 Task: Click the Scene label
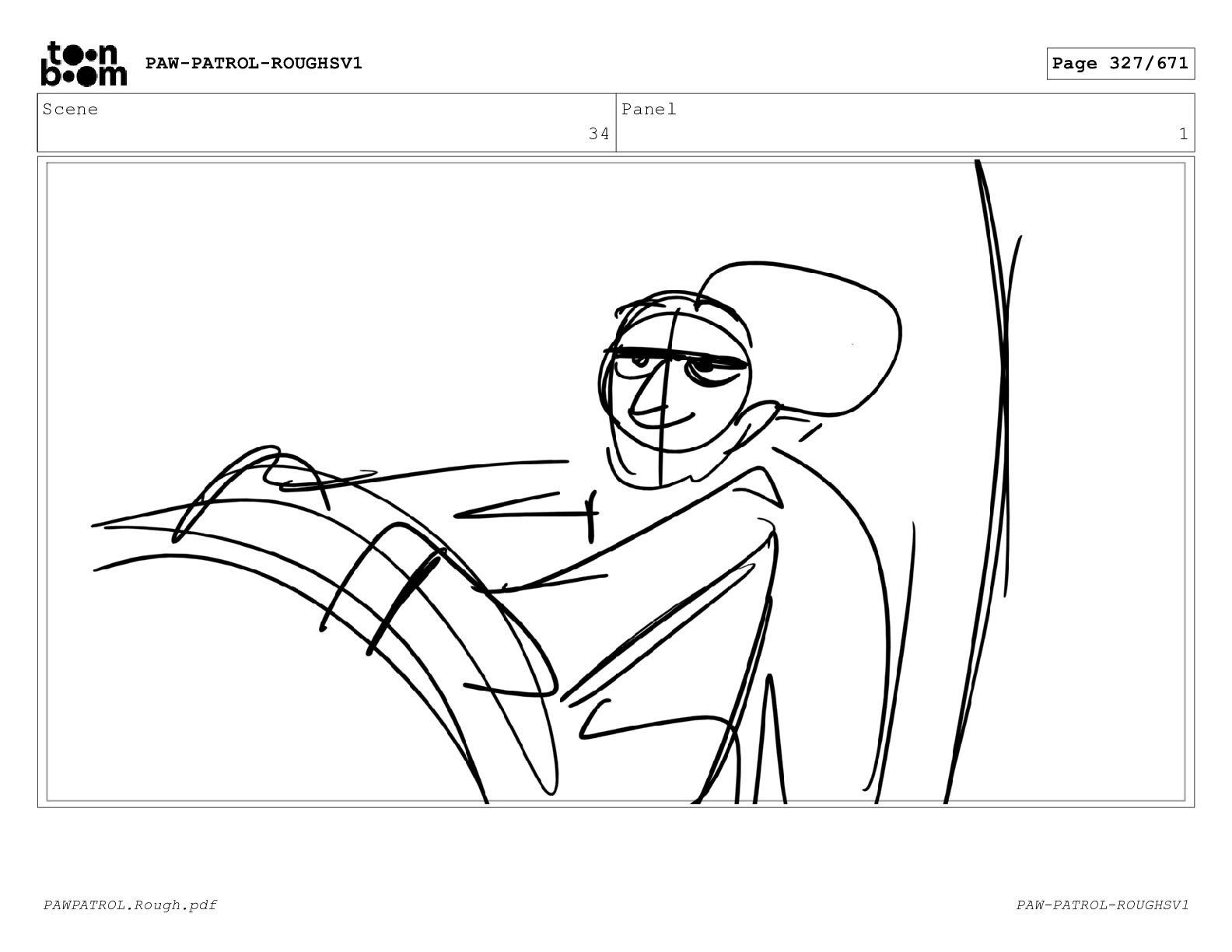(71, 110)
